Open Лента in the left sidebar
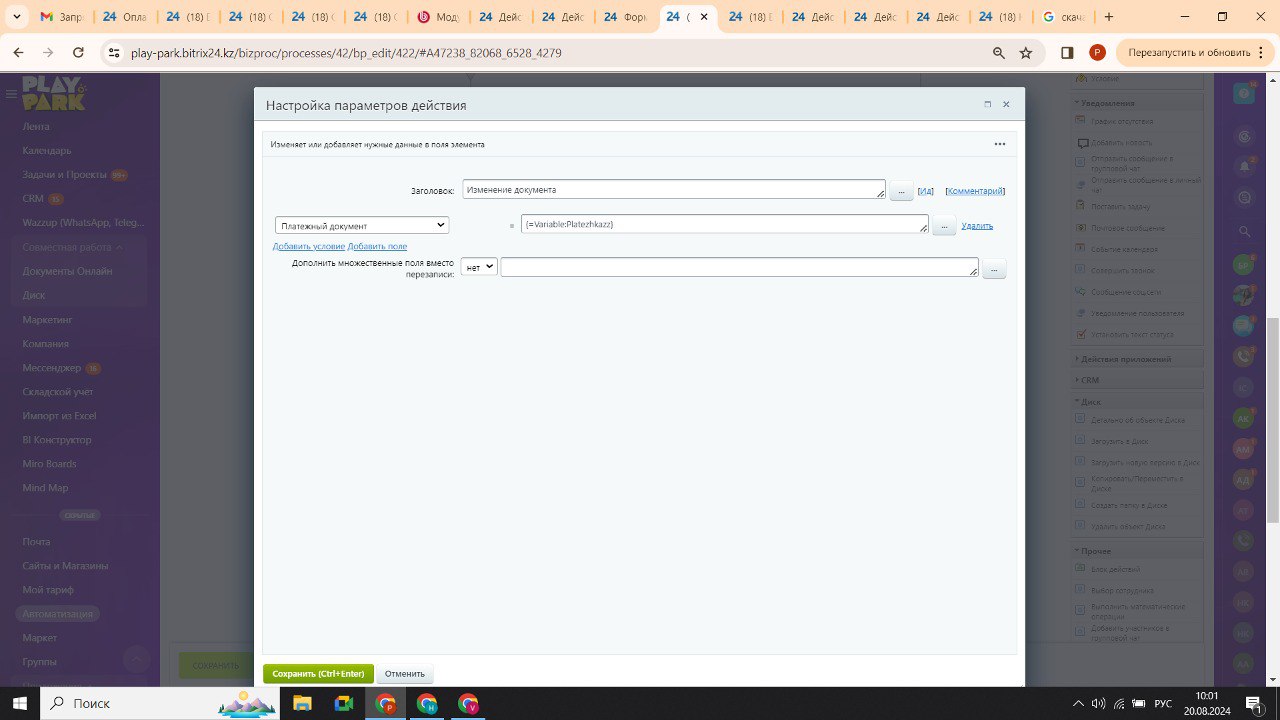The image size is (1280, 720). click(x=36, y=127)
